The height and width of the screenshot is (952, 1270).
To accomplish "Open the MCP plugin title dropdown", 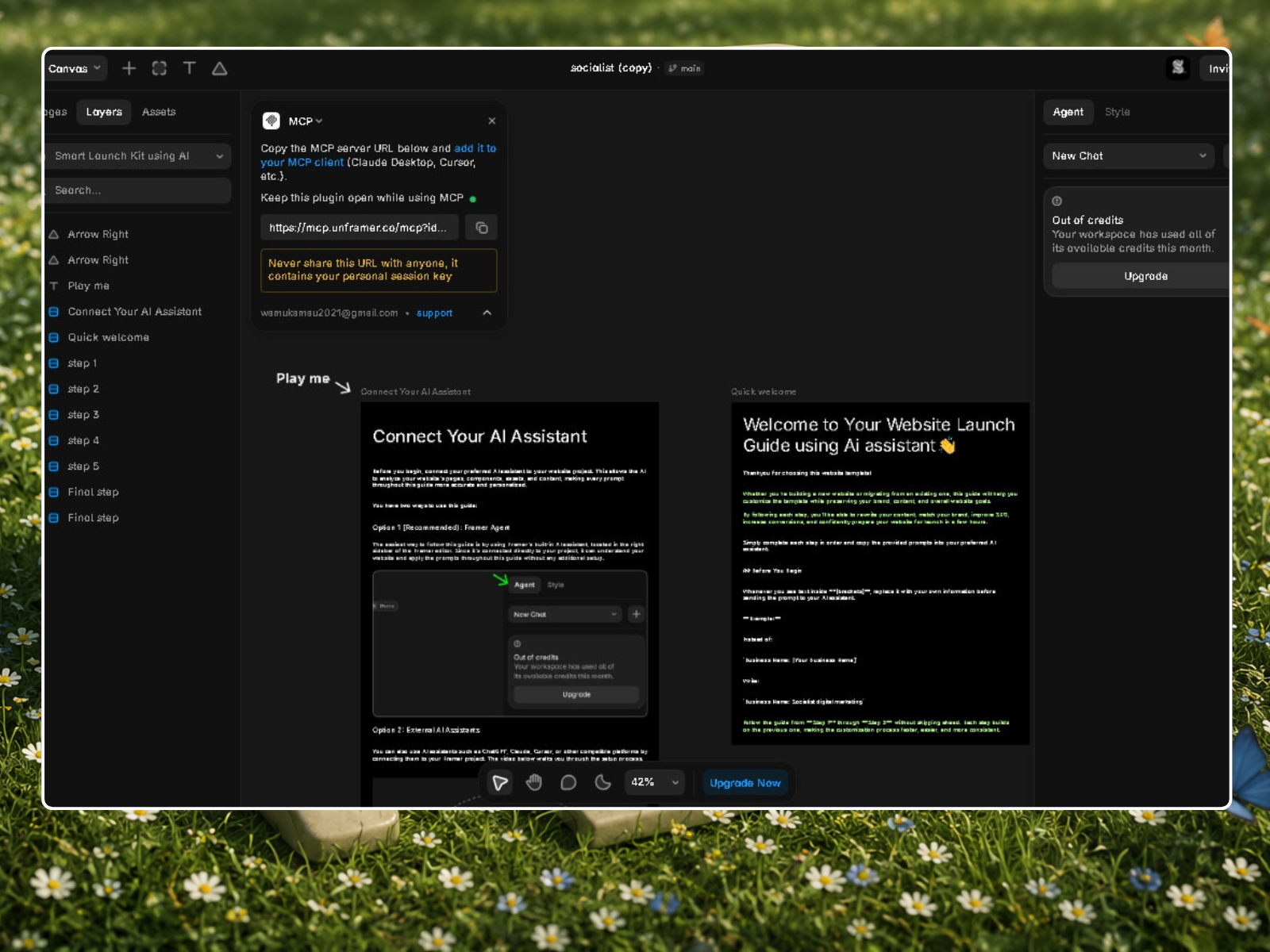I will coord(306,121).
